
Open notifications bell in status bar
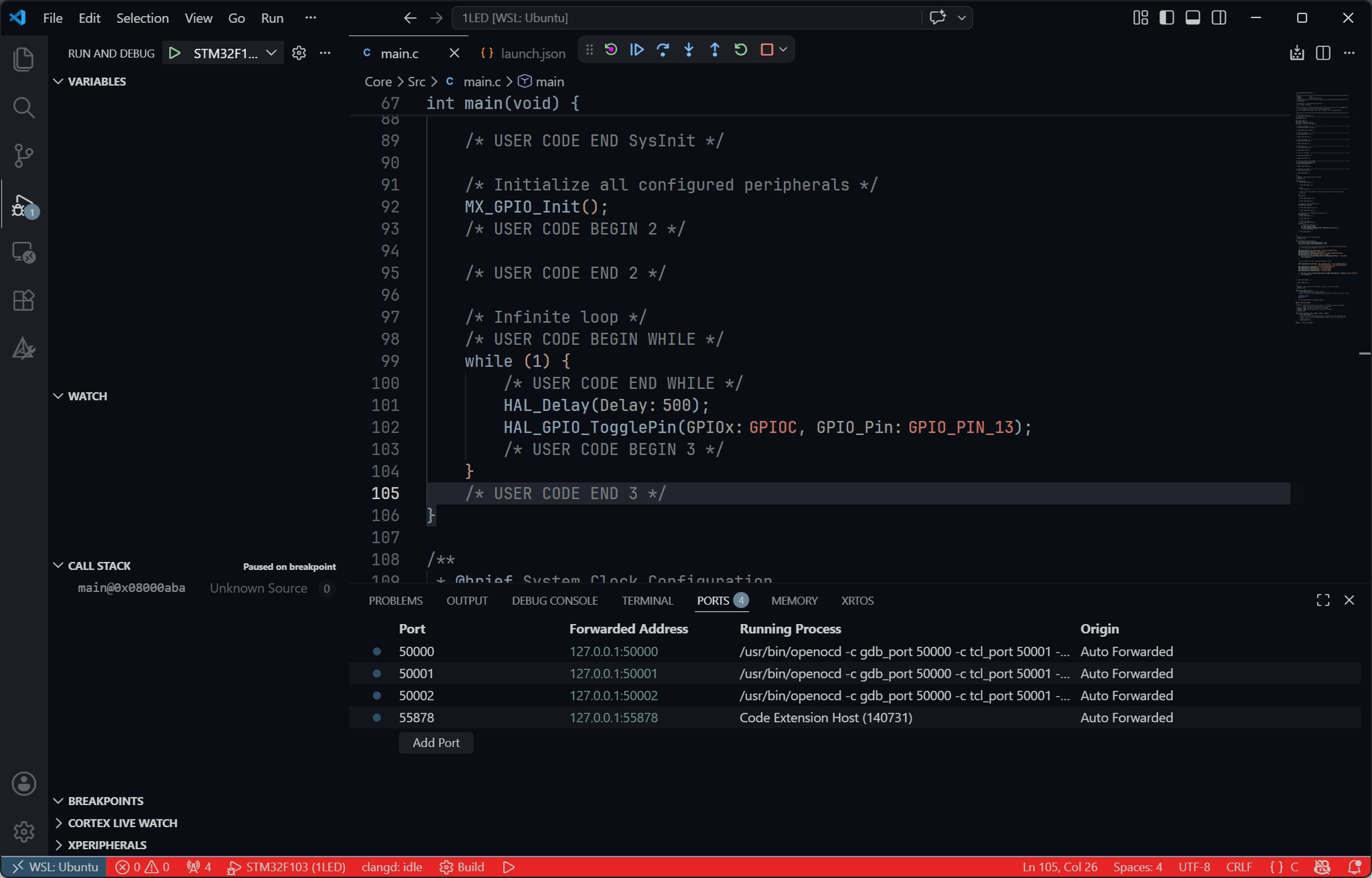point(1353,867)
